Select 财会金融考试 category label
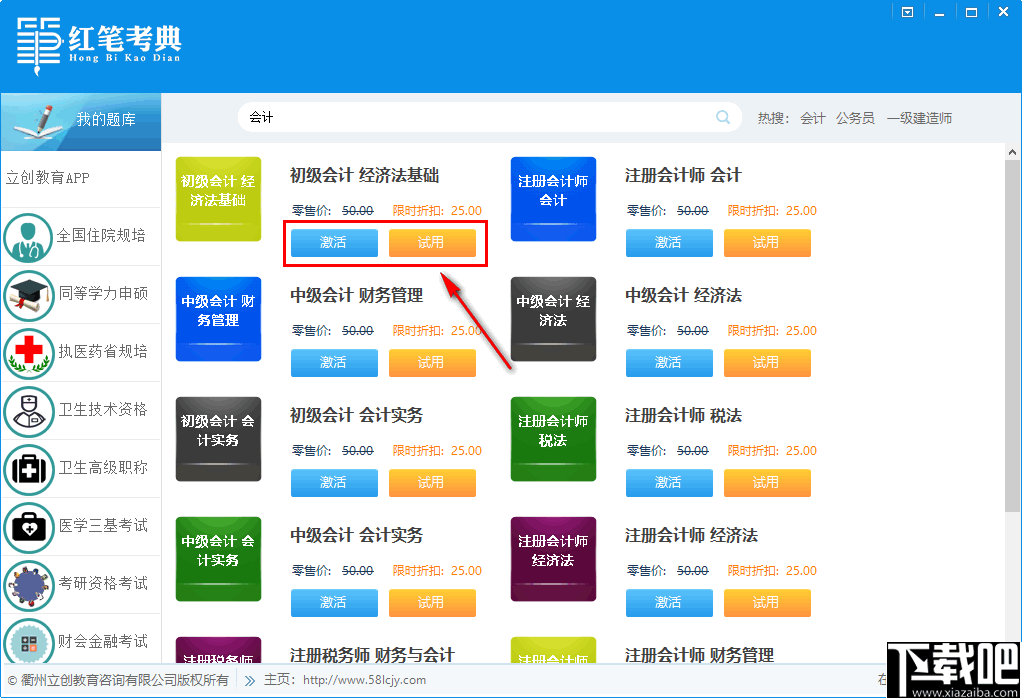1022x698 pixels. pos(103,641)
